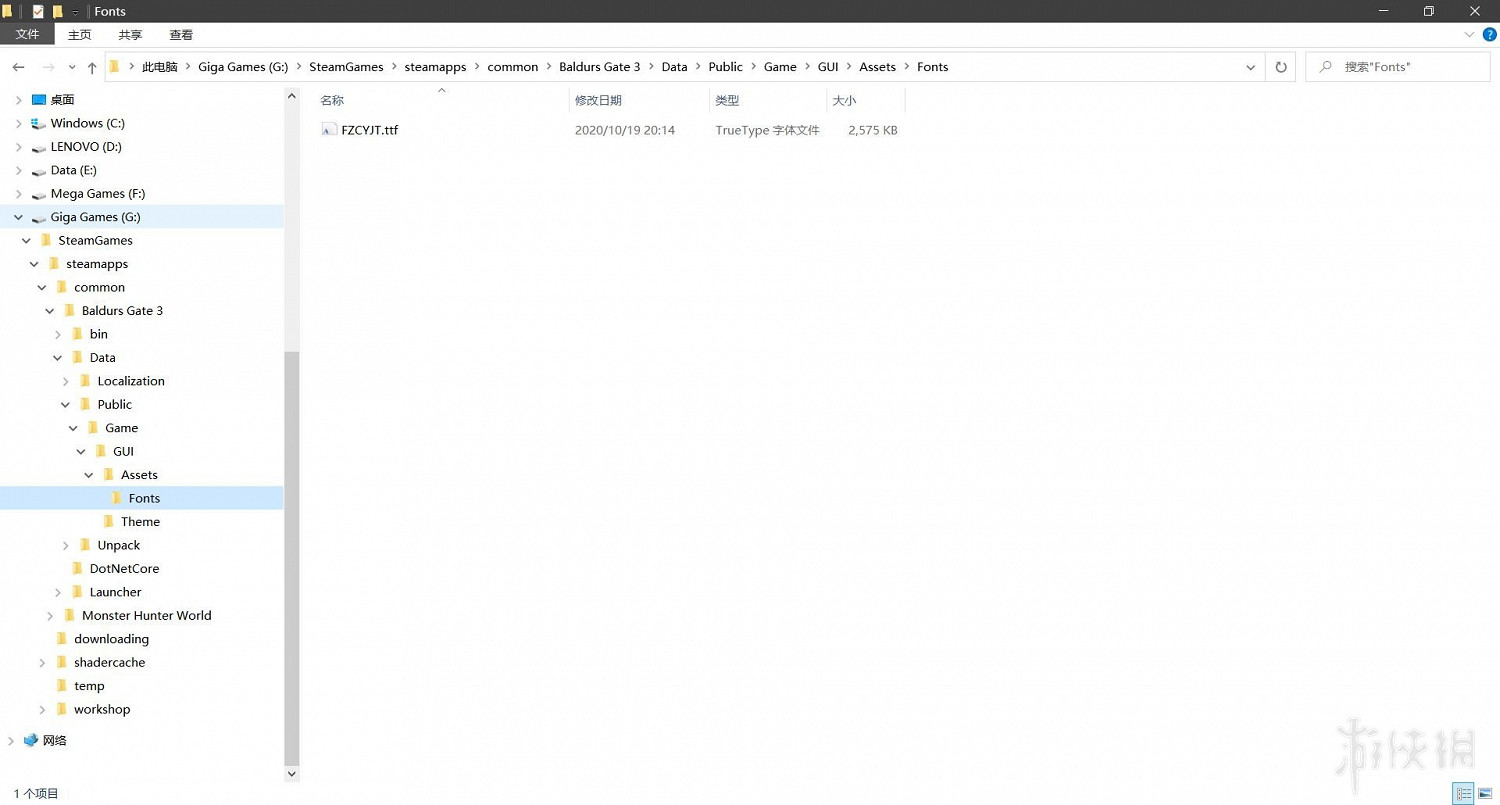Switch to the 查看 (View) ribbon tab
The image size is (1500, 805).
tap(181, 34)
